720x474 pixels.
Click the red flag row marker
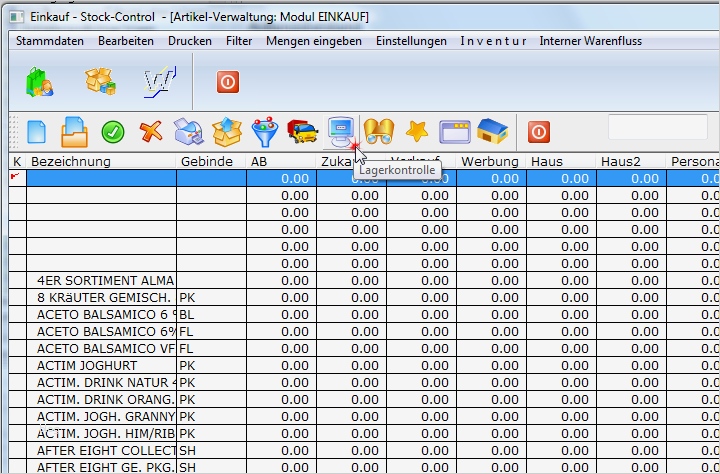[16, 177]
